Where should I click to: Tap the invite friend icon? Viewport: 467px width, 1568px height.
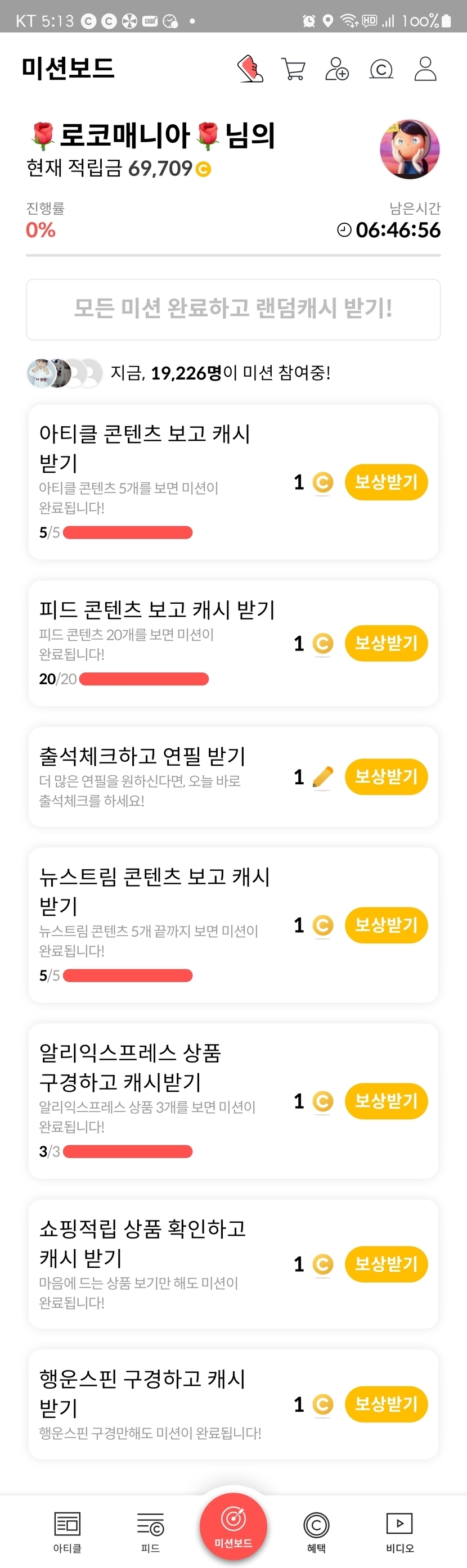click(x=336, y=69)
